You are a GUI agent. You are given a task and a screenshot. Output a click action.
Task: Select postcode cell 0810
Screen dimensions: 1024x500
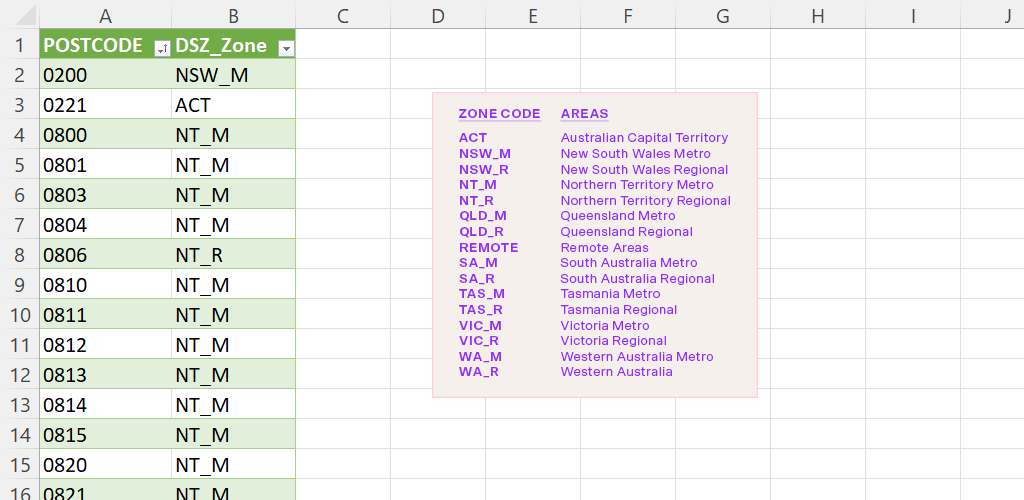pyautogui.click(x=105, y=285)
